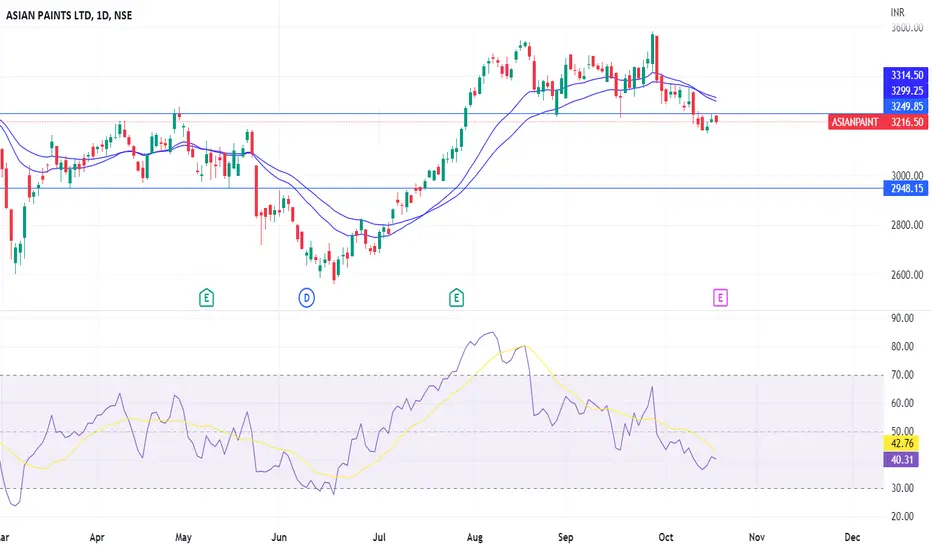Click the 2600.00 price axis label
Viewport: 932px width, 550px height.
(907, 275)
